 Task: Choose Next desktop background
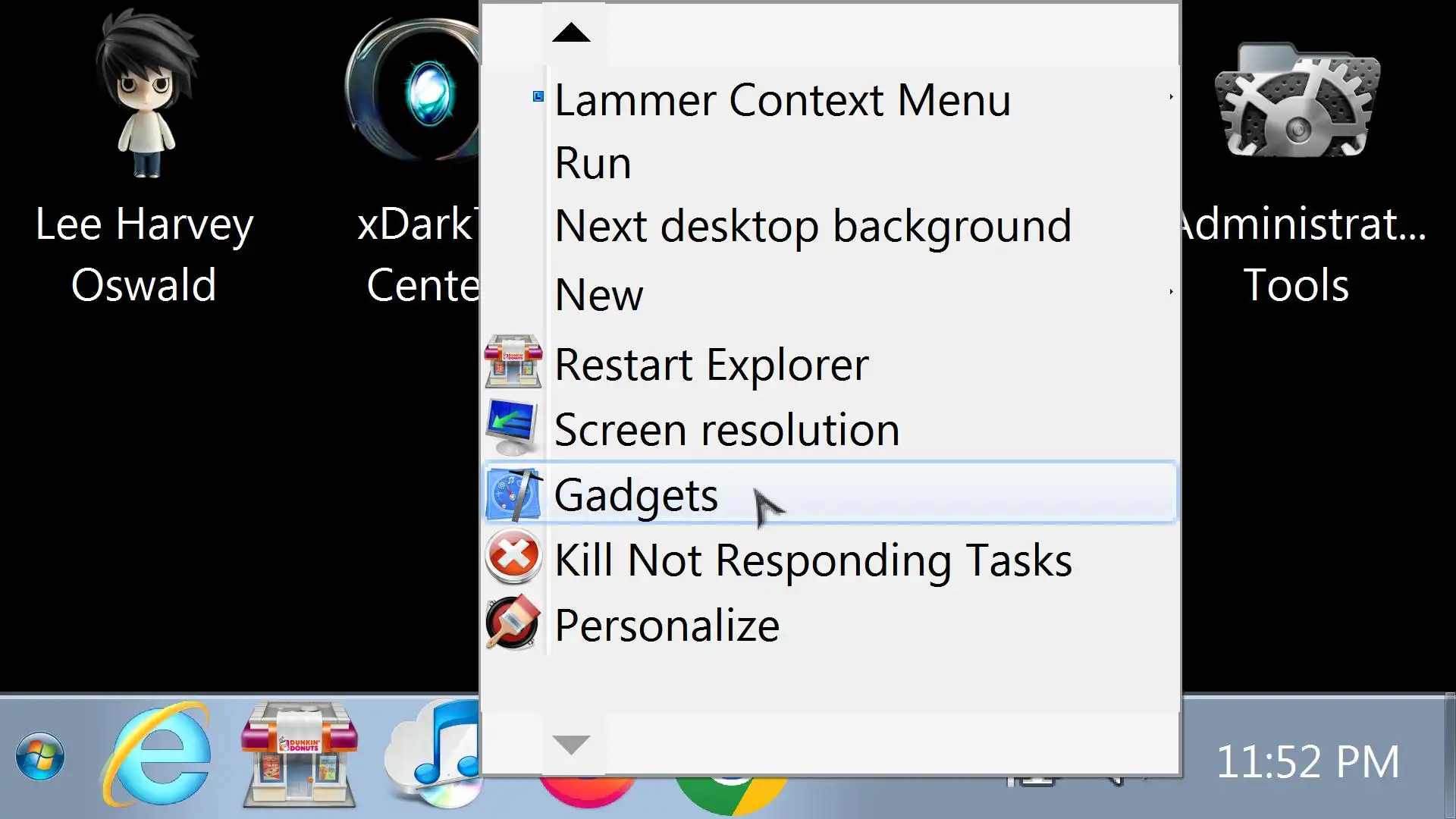point(813,226)
